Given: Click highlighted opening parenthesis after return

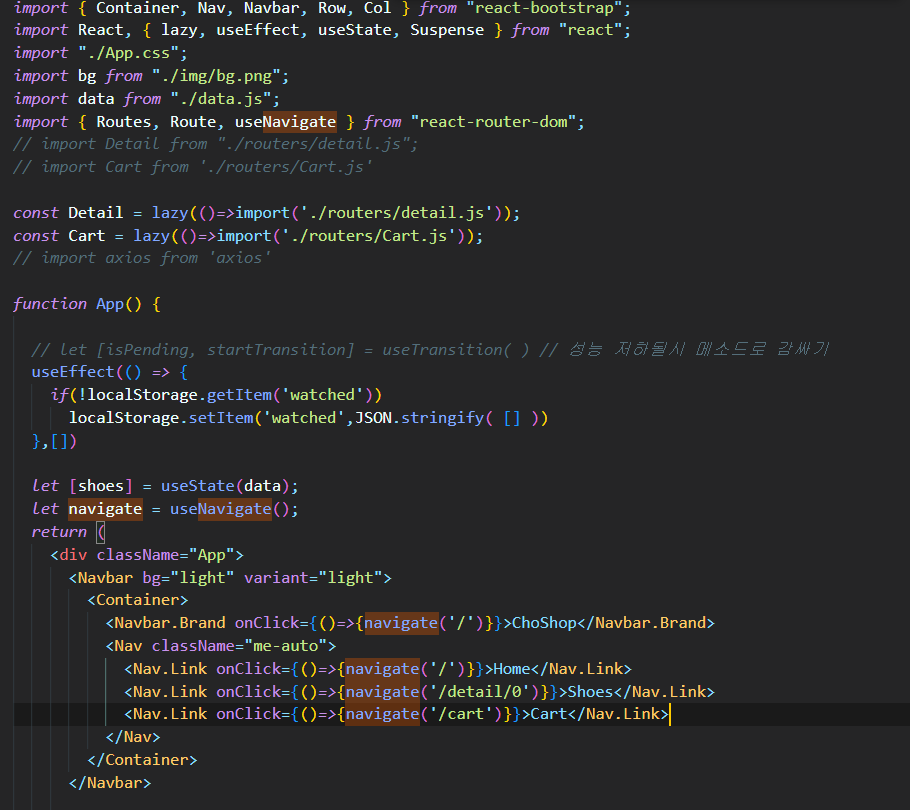Looking at the screenshot, I should (101, 532).
